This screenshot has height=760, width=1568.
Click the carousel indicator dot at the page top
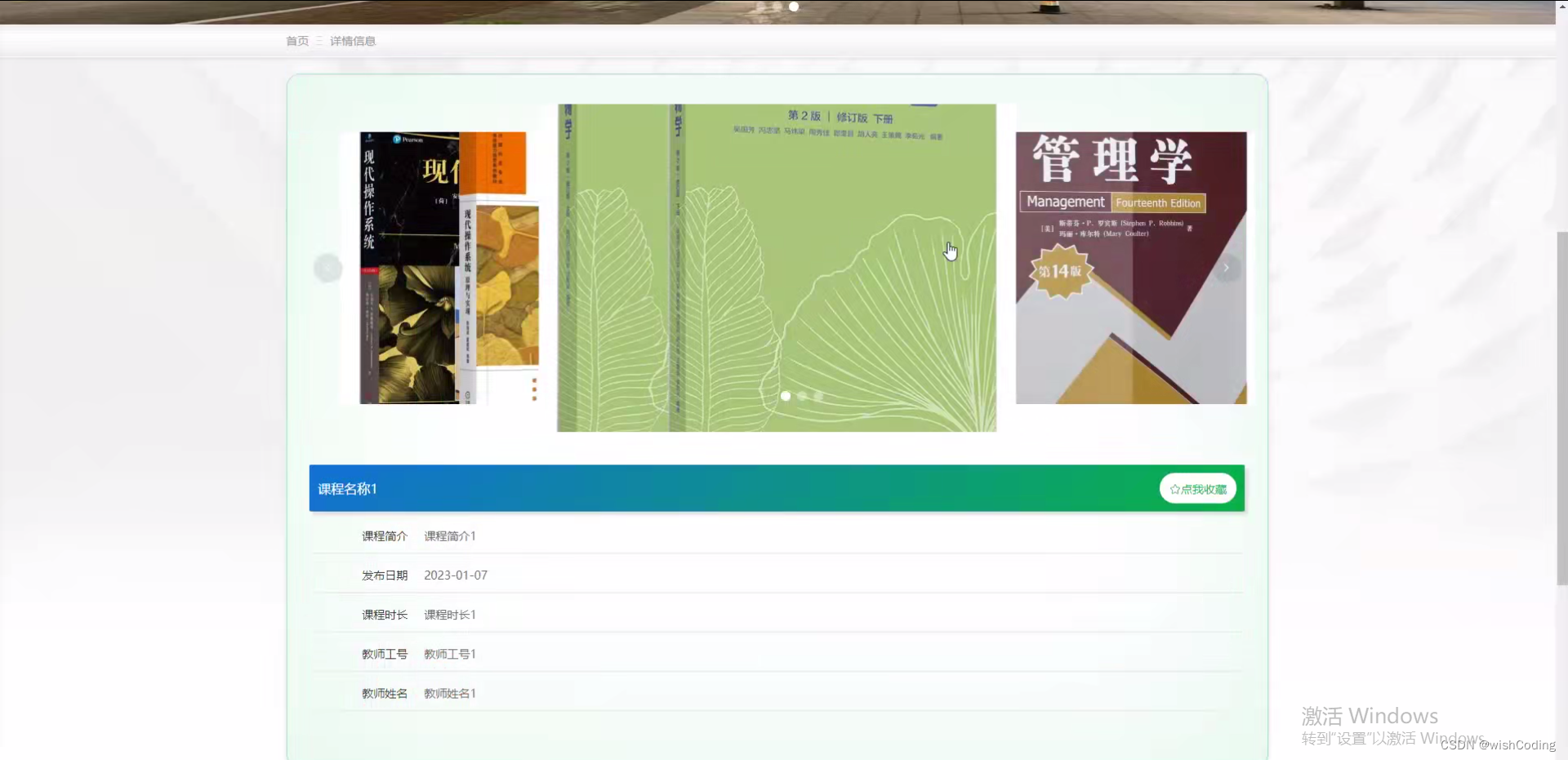click(793, 7)
